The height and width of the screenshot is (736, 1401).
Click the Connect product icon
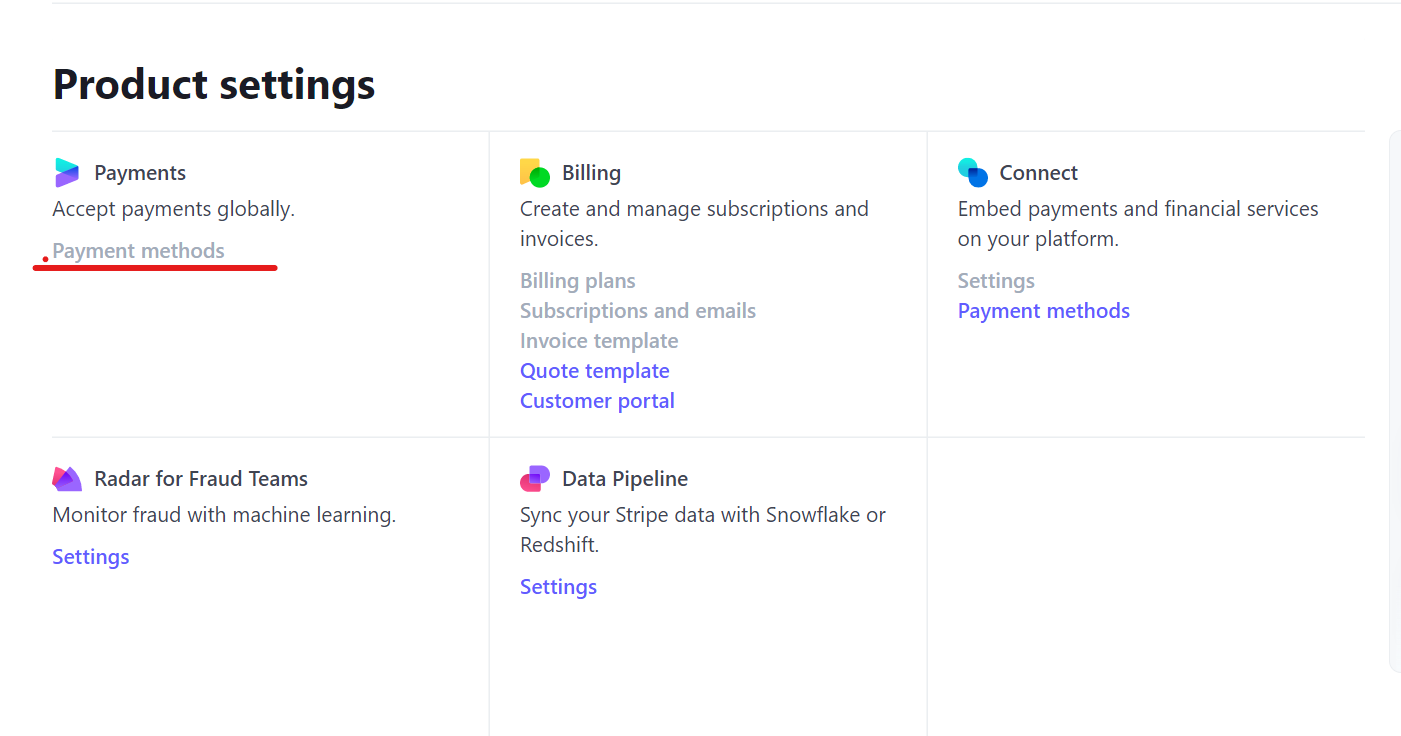pos(972,173)
